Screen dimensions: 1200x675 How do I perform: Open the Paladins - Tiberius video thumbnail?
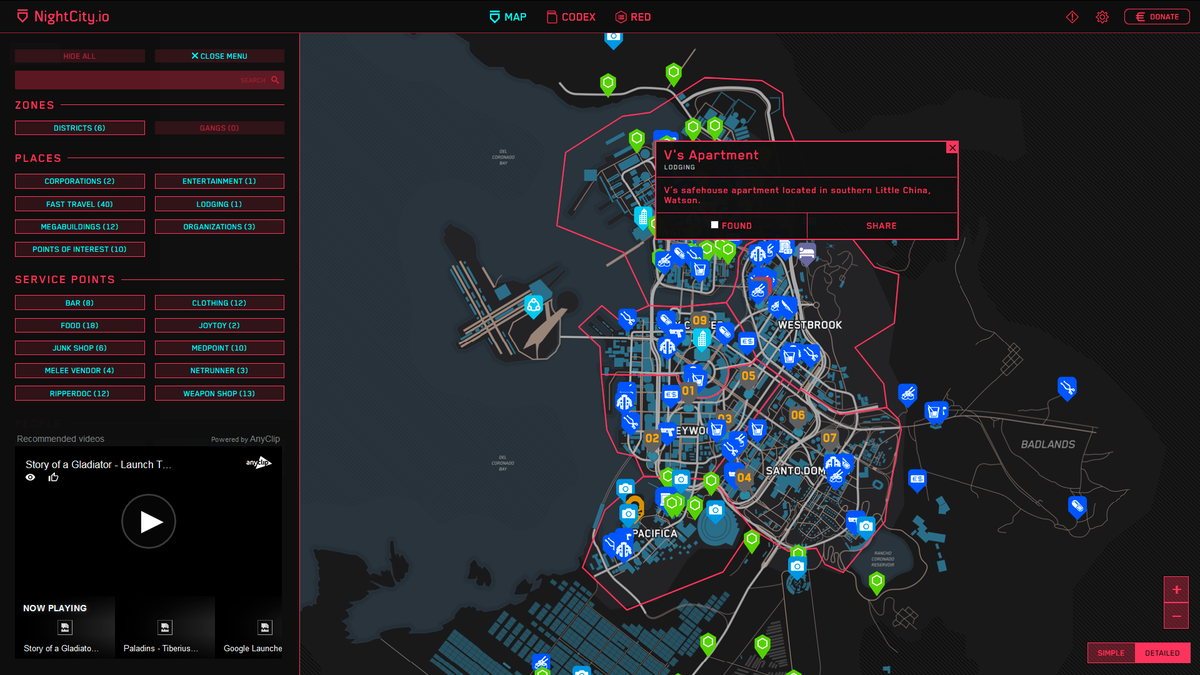[x=165, y=627]
